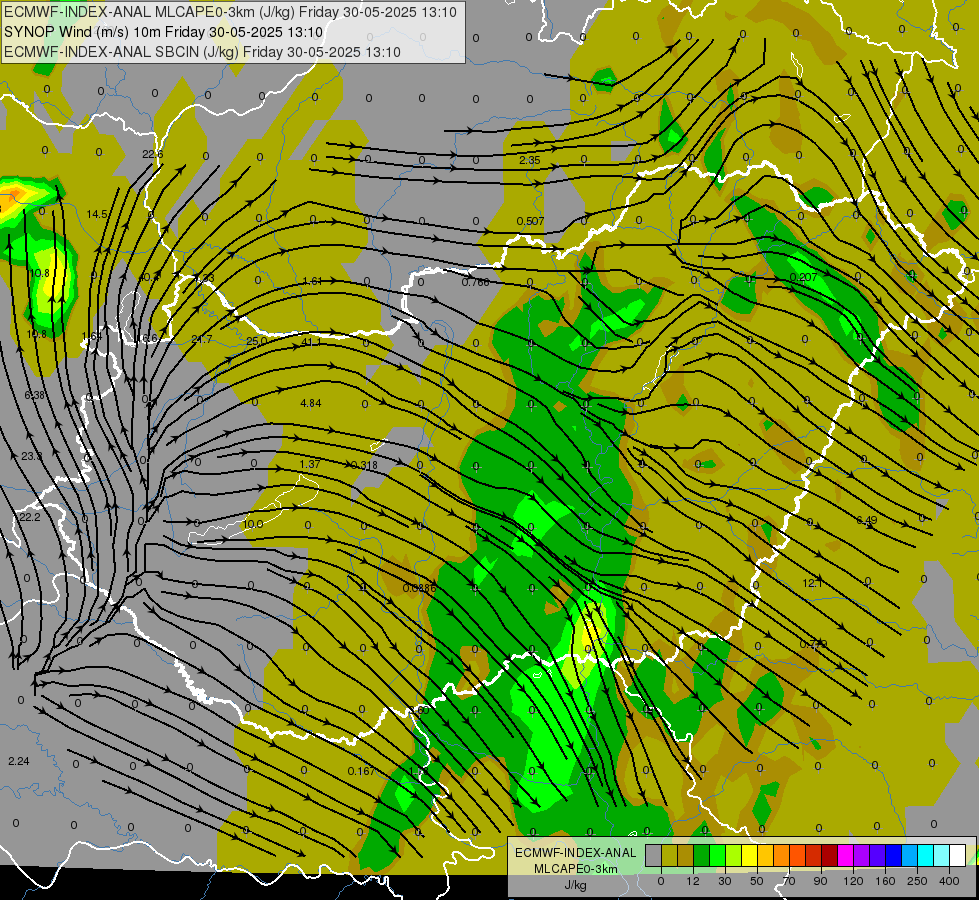
Task: Click the map value '22.6'
Action: pyautogui.click(x=152, y=154)
